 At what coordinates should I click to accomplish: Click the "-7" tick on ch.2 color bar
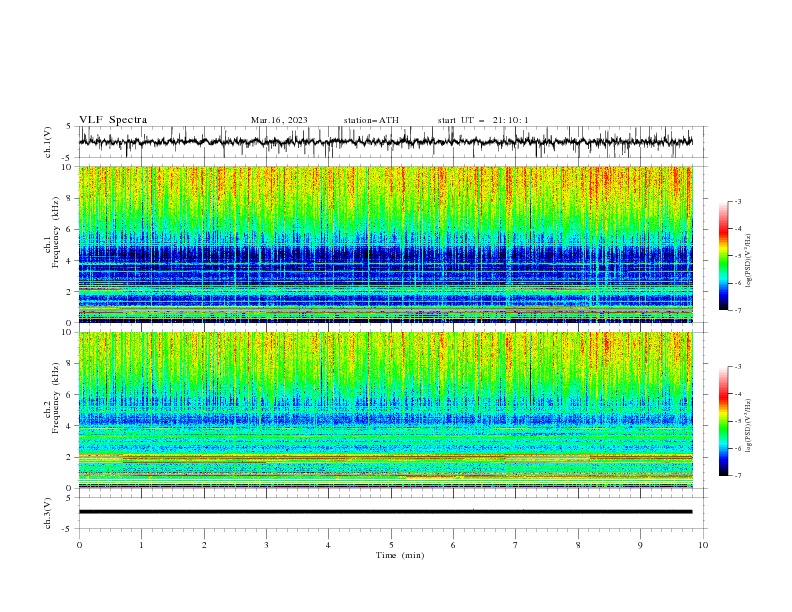pos(737,476)
